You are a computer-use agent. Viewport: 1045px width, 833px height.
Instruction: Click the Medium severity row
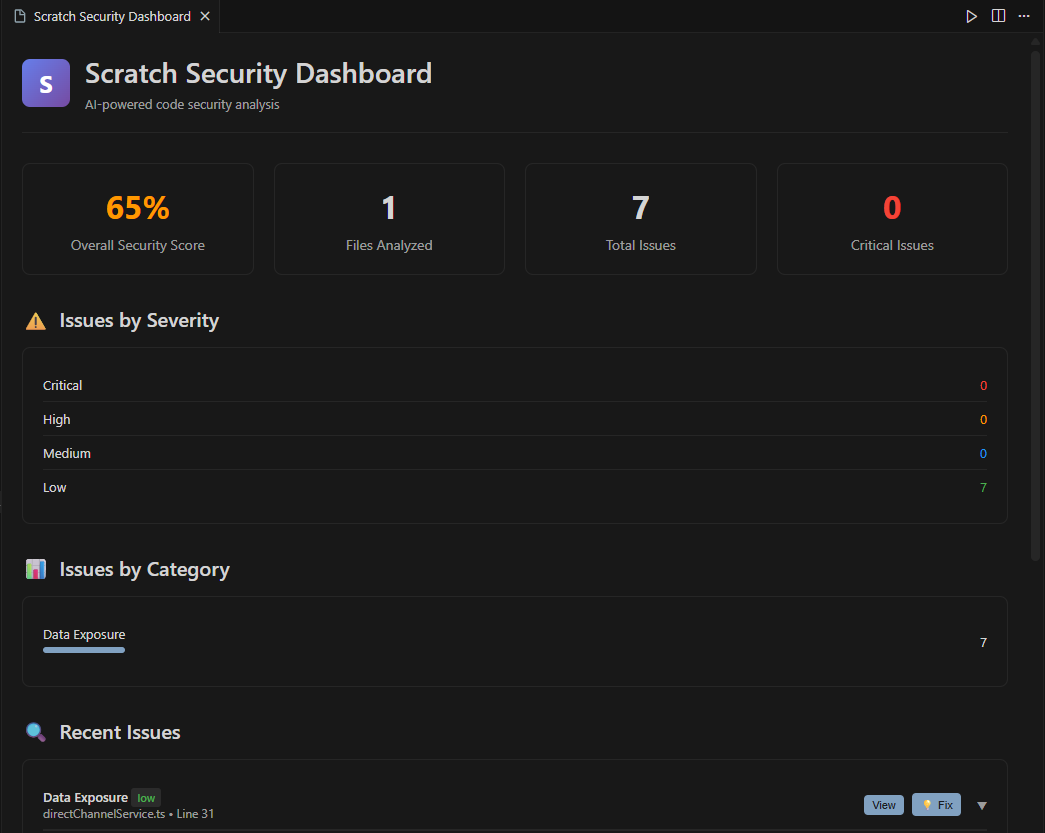(515, 453)
